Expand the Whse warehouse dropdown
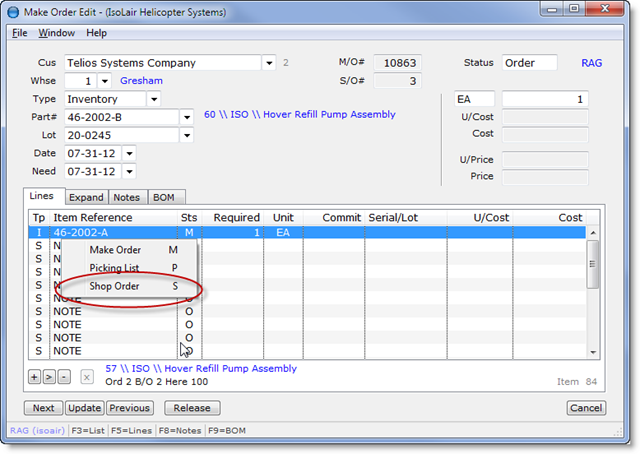 point(105,81)
